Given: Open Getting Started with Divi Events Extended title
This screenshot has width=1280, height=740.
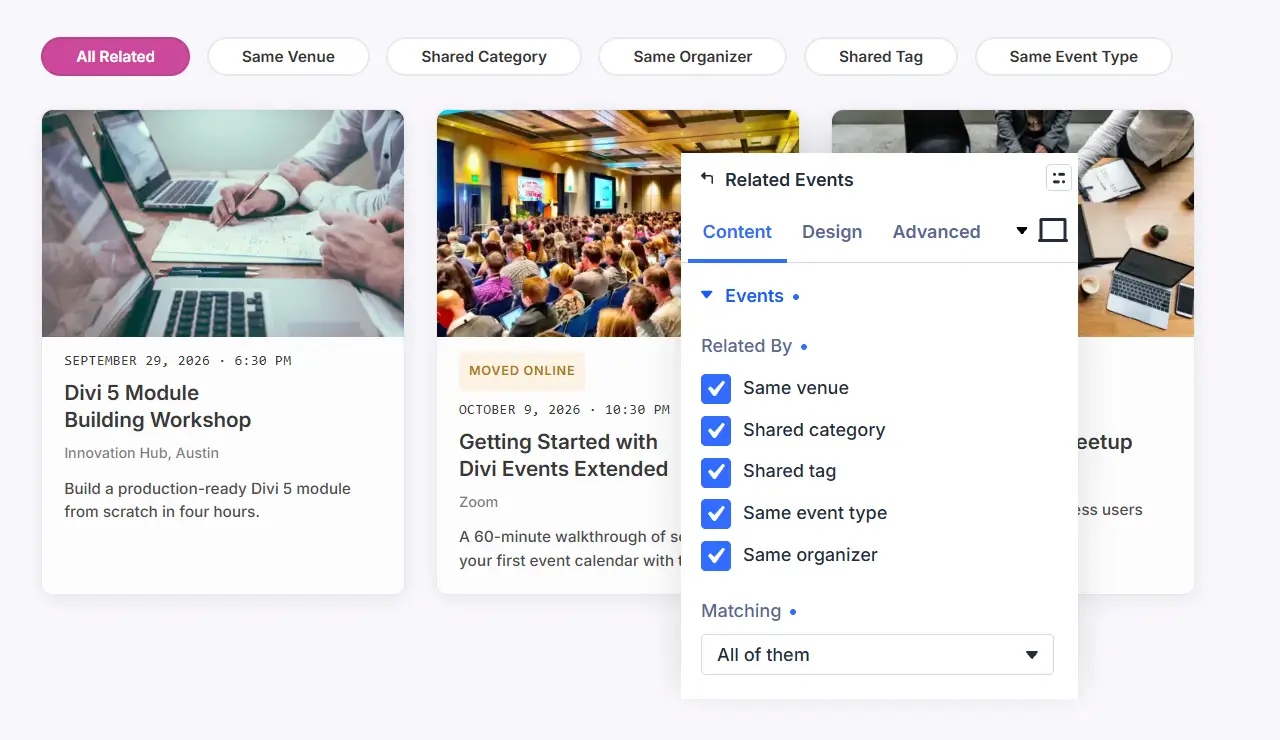Looking at the screenshot, I should click(x=564, y=455).
